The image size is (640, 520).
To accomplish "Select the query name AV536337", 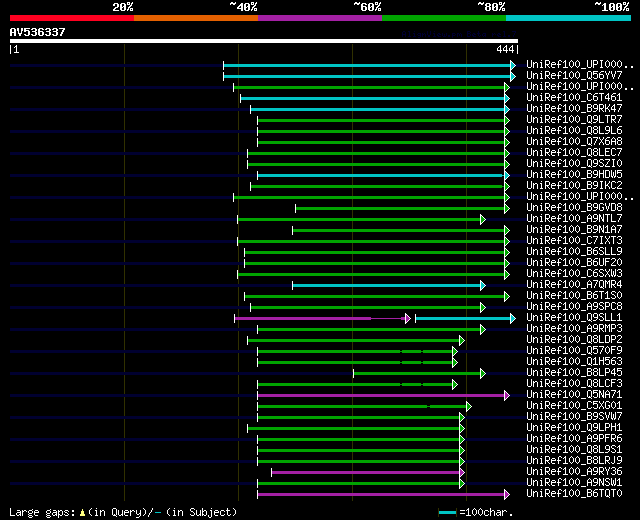I will click(38, 32).
